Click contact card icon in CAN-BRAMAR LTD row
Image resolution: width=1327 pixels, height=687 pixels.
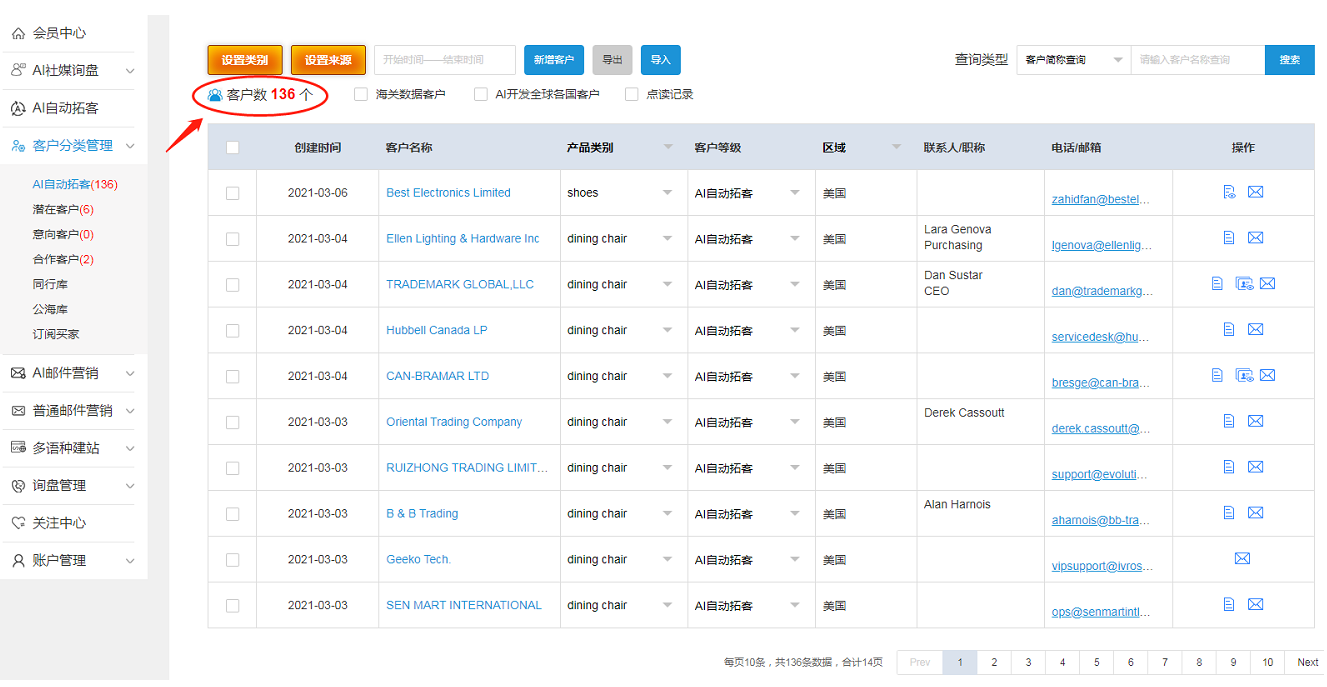(1244, 375)
